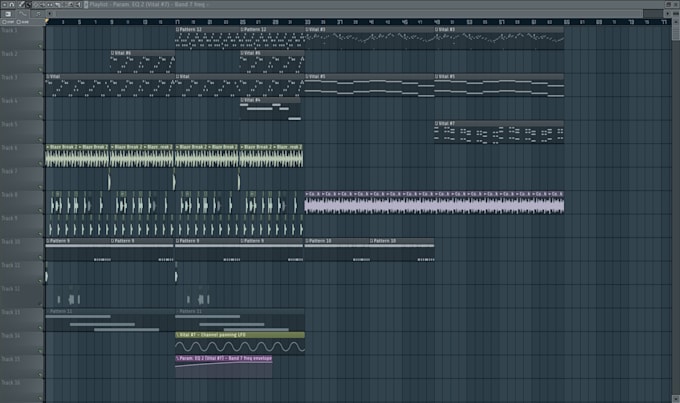Image resolution: width=680 pixels, height=403 pixels.
Task: Open the Band 7 freq envelope clip menu
Action: click(x=177, y=358)
